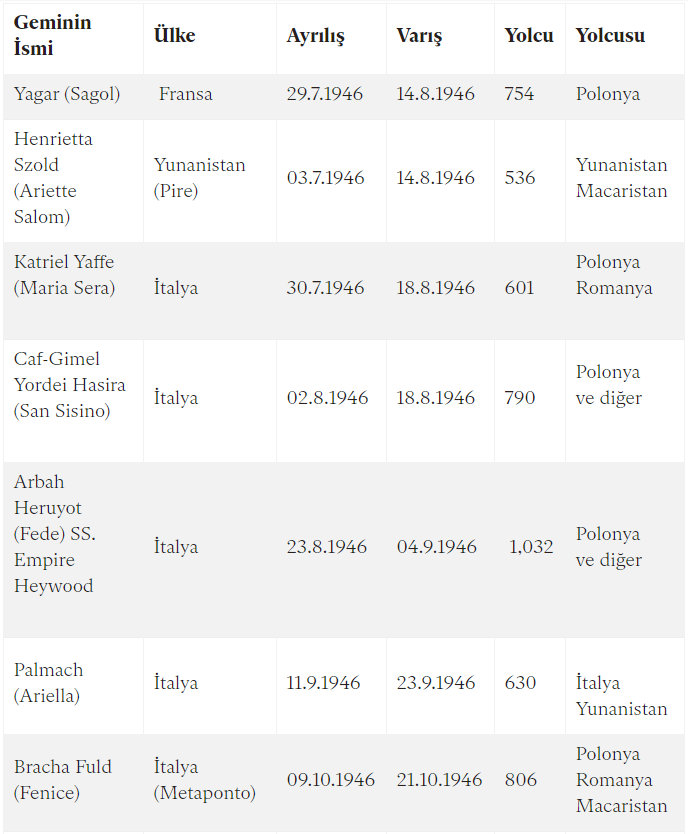Click departure date 09.10.1946
This screenshot has width=688, height=834.
pyautogui.click(x=331, y=780)
